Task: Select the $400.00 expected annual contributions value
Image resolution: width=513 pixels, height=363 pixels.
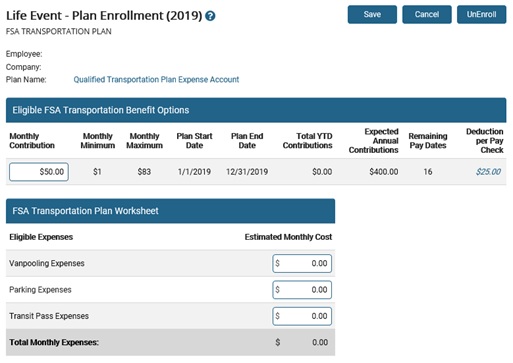Action: pos(384,172)
